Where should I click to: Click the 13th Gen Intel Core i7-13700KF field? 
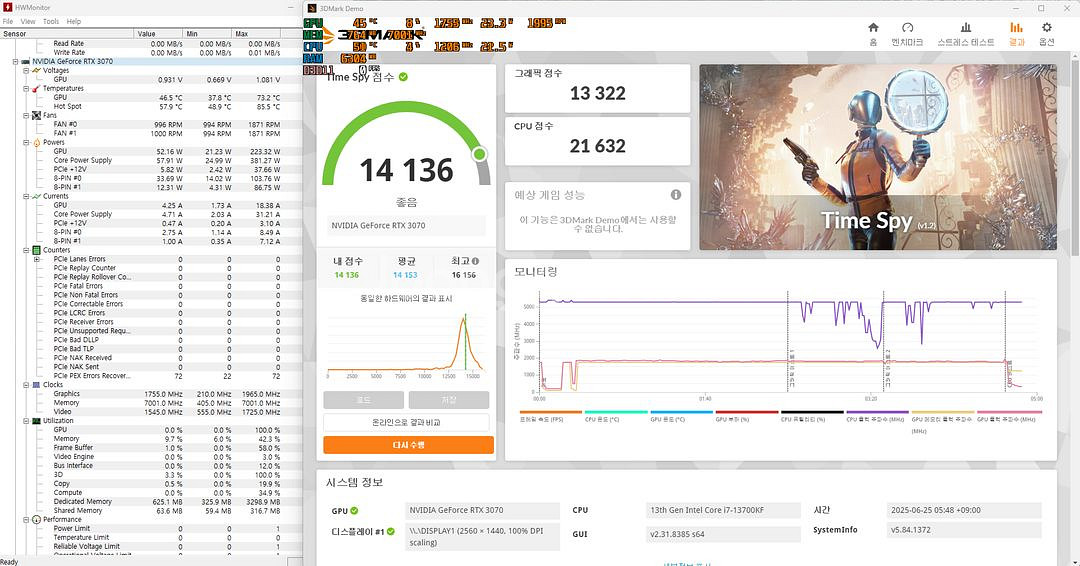coord(723,510)
